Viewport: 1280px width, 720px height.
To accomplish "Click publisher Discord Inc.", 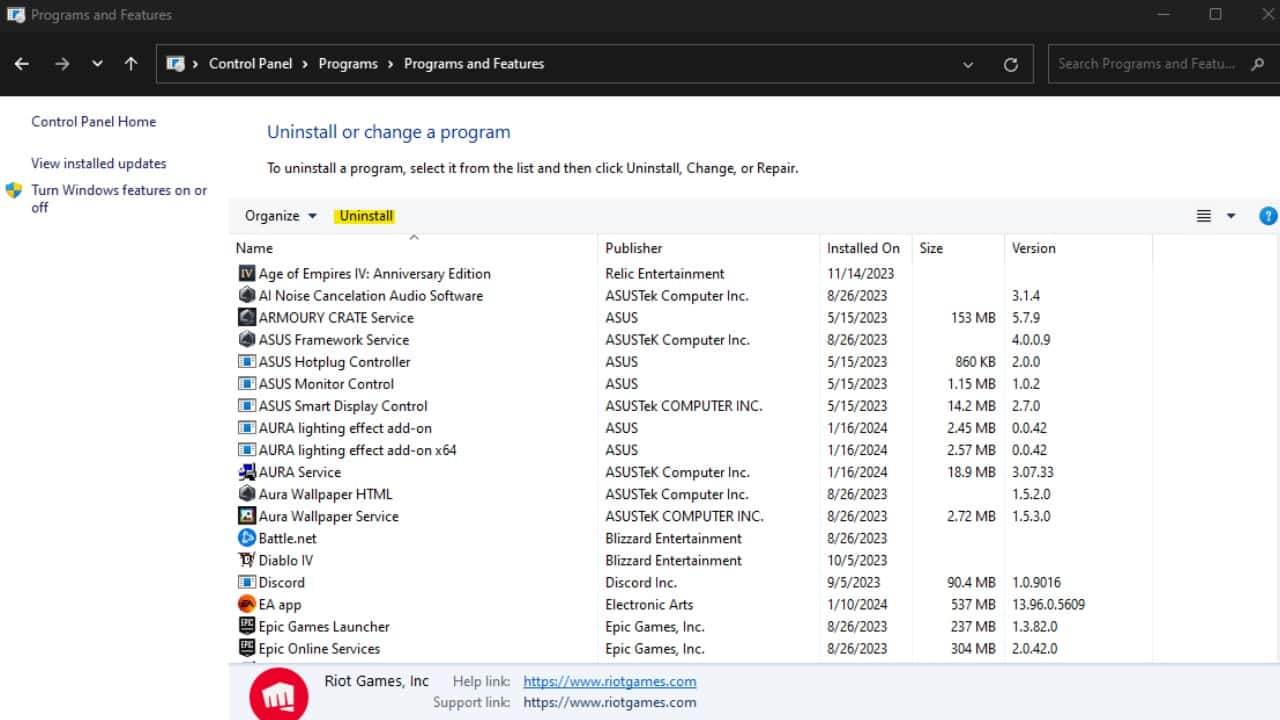I will click(641, 582).
